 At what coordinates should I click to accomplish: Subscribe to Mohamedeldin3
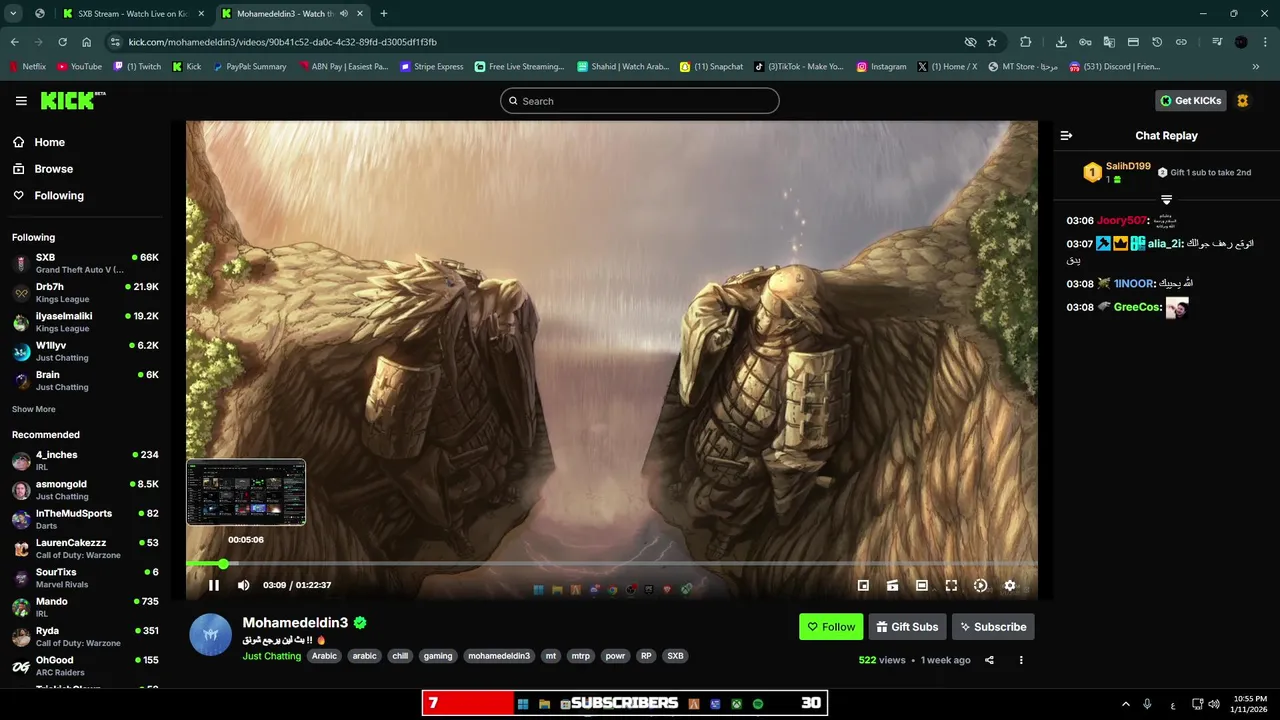pyautogui.click(x=993, y=627)
